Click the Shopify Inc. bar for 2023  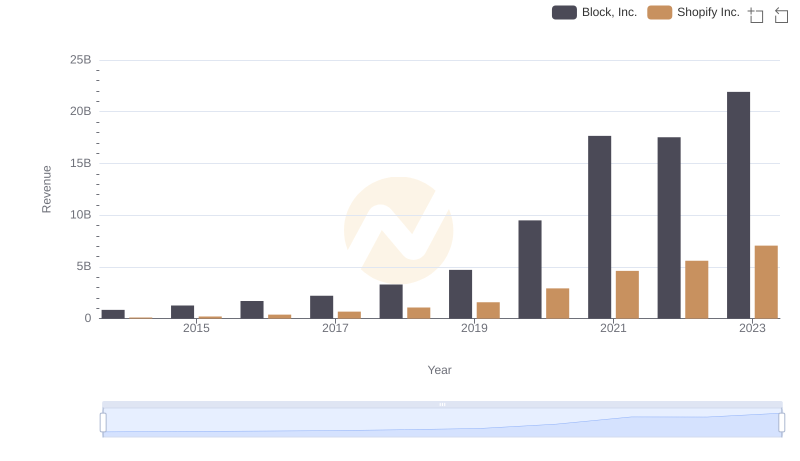point(766,283)
